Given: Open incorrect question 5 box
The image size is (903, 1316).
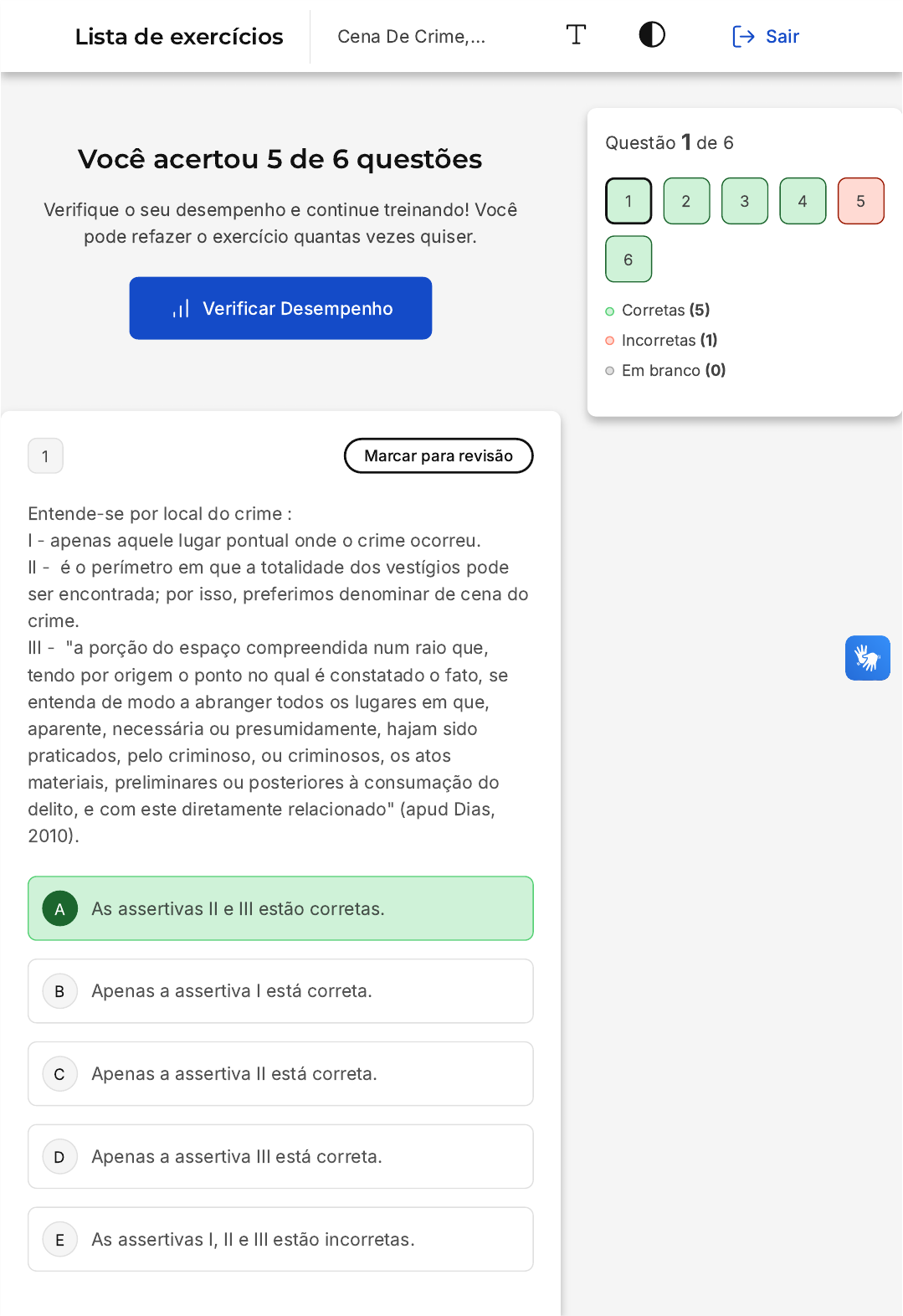Looking at the screenshot, I should coord(860,201).
